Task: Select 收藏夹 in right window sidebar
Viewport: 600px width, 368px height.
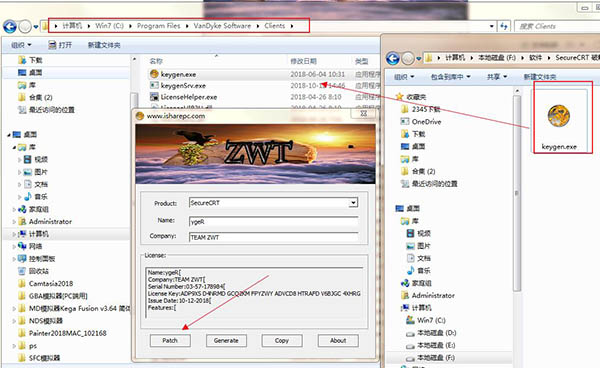Action: click(x=411, y=97)
